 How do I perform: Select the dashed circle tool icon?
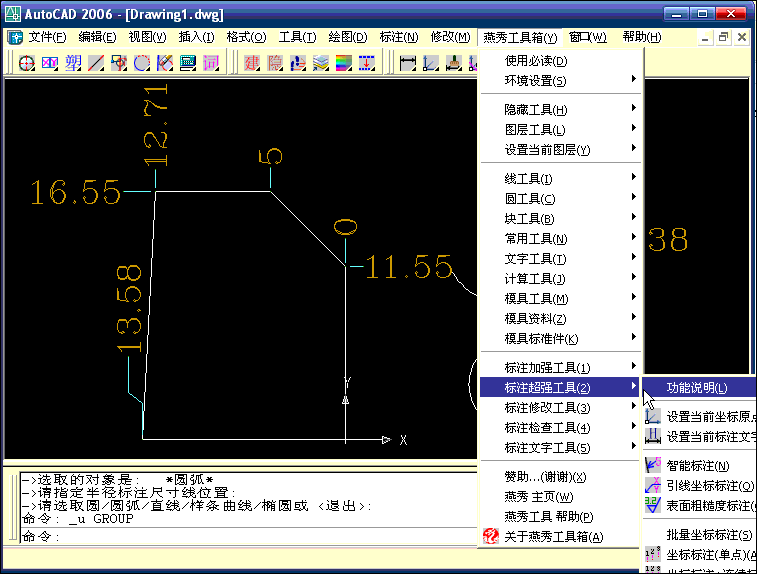[x=142, y=63]
